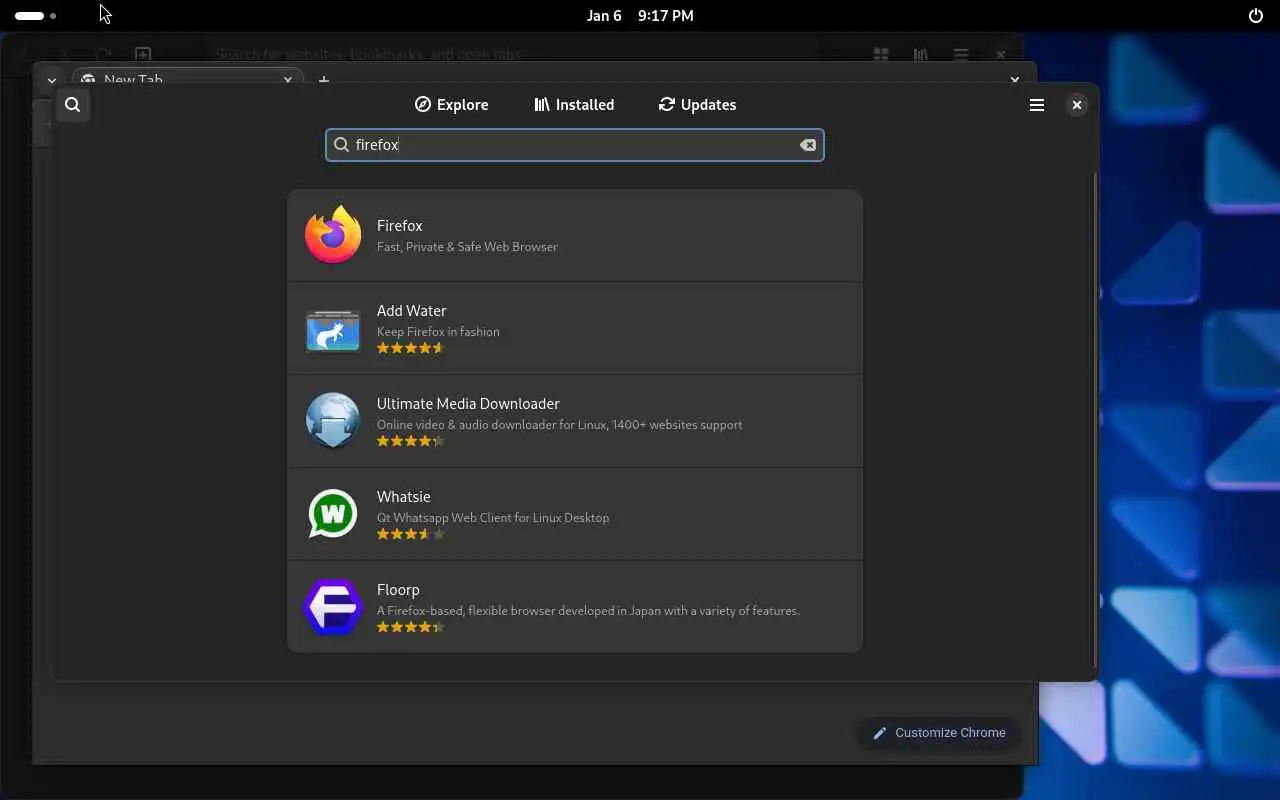The height and width of the screenshot is (800, 1280).
Task: Click the Floorp description about Japan browser
Action: (x=588, y=611)
